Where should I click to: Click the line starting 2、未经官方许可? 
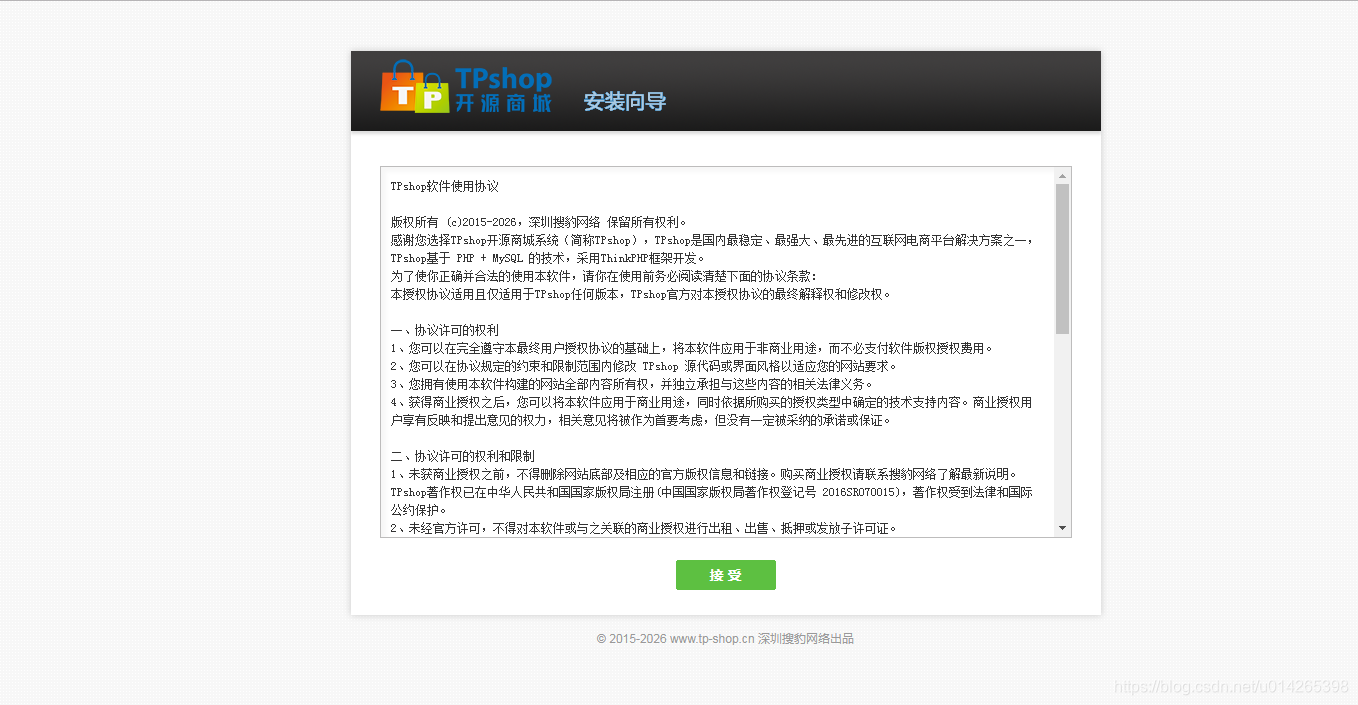pos(643,528)
